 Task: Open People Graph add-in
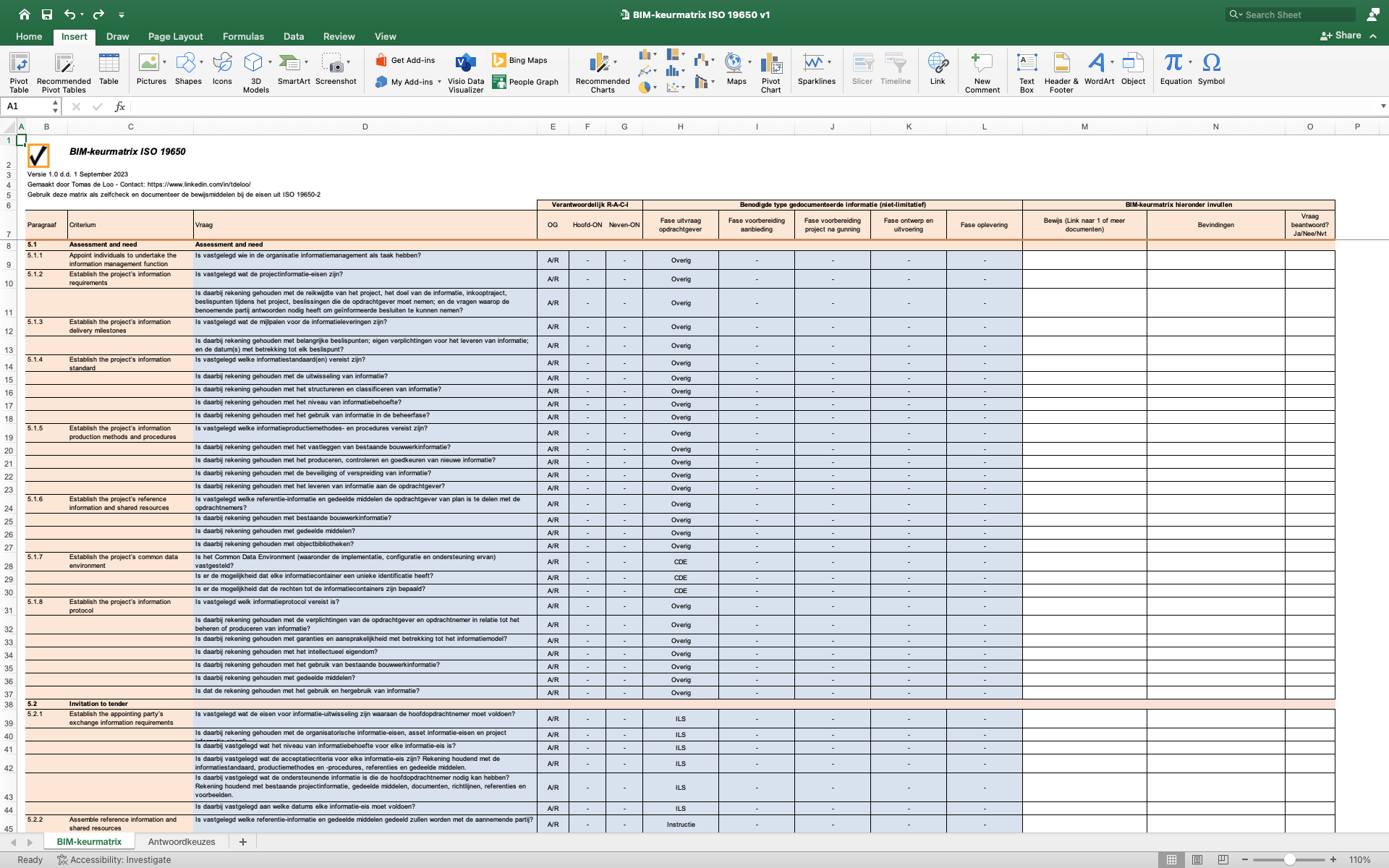click(x=525, y=82)
